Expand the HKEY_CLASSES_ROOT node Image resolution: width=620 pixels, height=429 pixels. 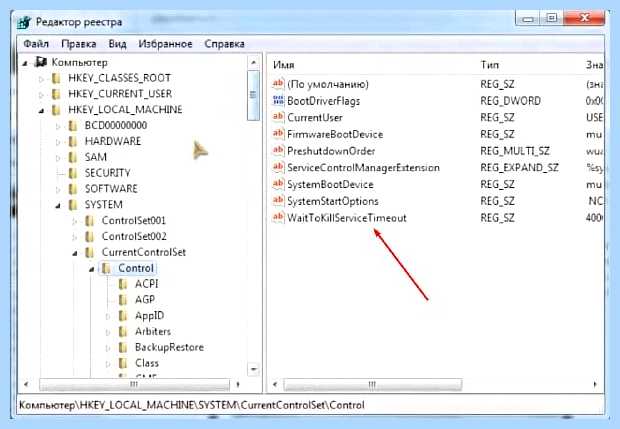pyautogui.click(x=41, y=79)
